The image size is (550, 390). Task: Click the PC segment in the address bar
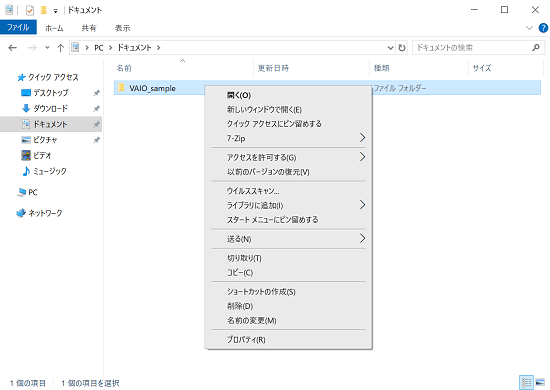click(x=99, y=48)
